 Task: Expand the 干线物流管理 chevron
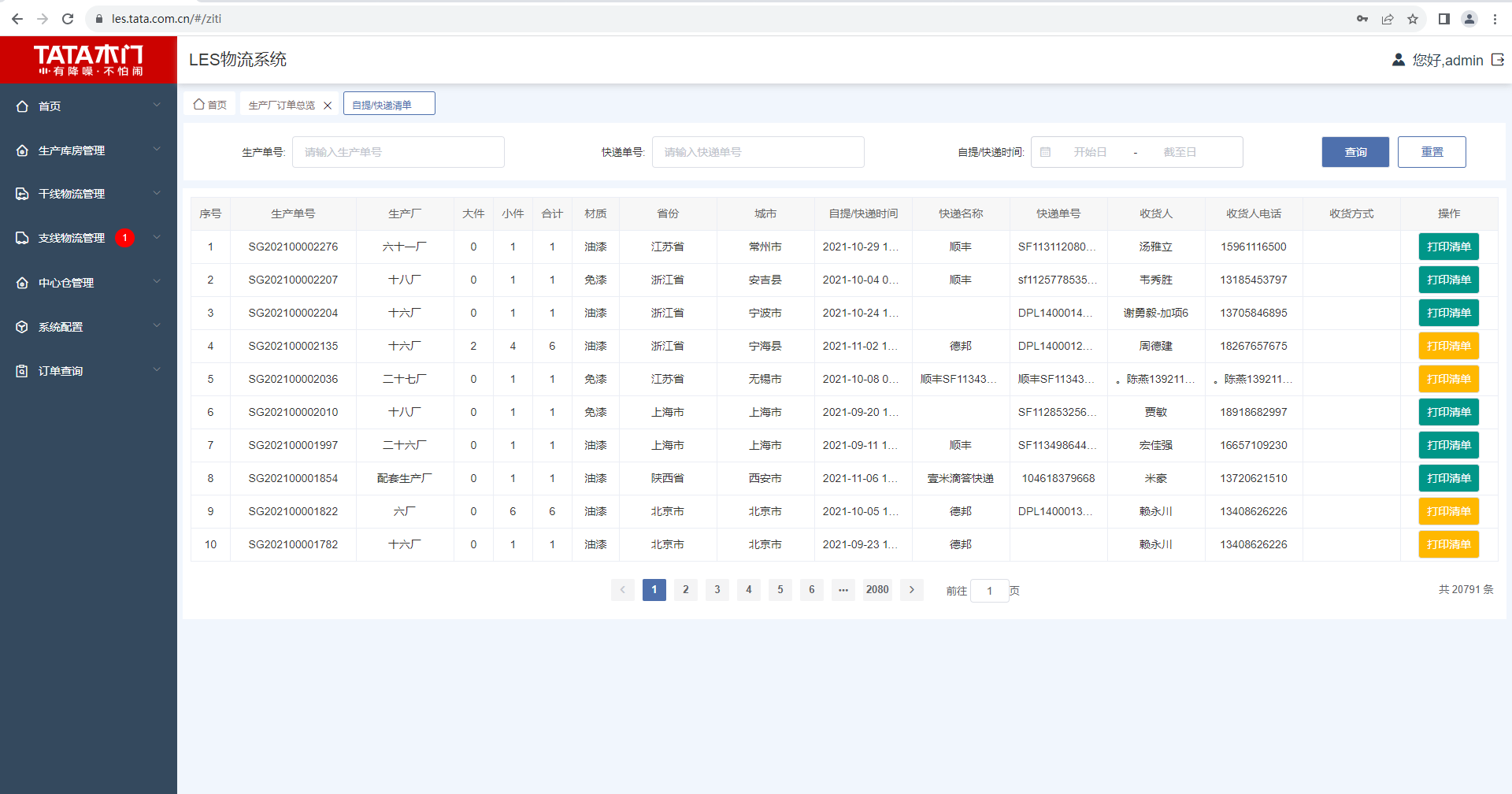click(x=157, y=193)
